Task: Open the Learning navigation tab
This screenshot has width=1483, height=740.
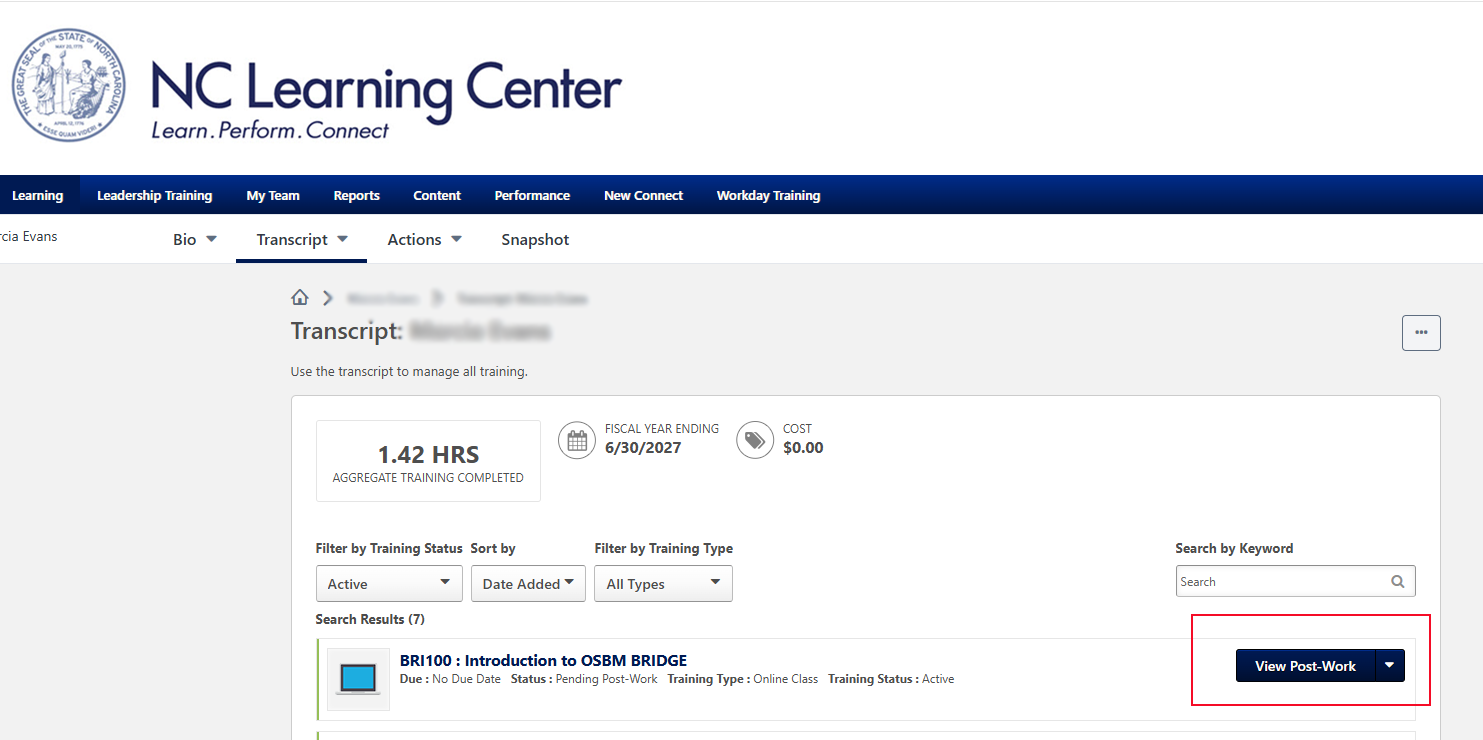Action: click(x=38, y=195)
